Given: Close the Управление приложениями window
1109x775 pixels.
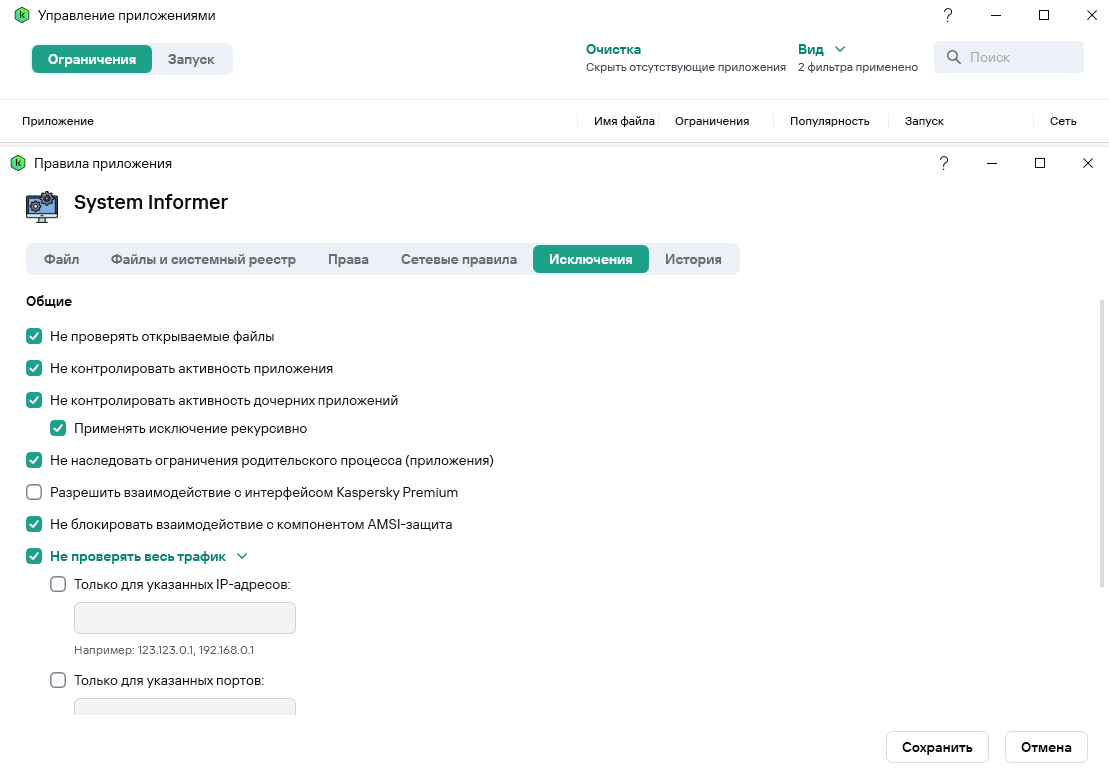Looking at the screenshot, I should coord(1092,15).
